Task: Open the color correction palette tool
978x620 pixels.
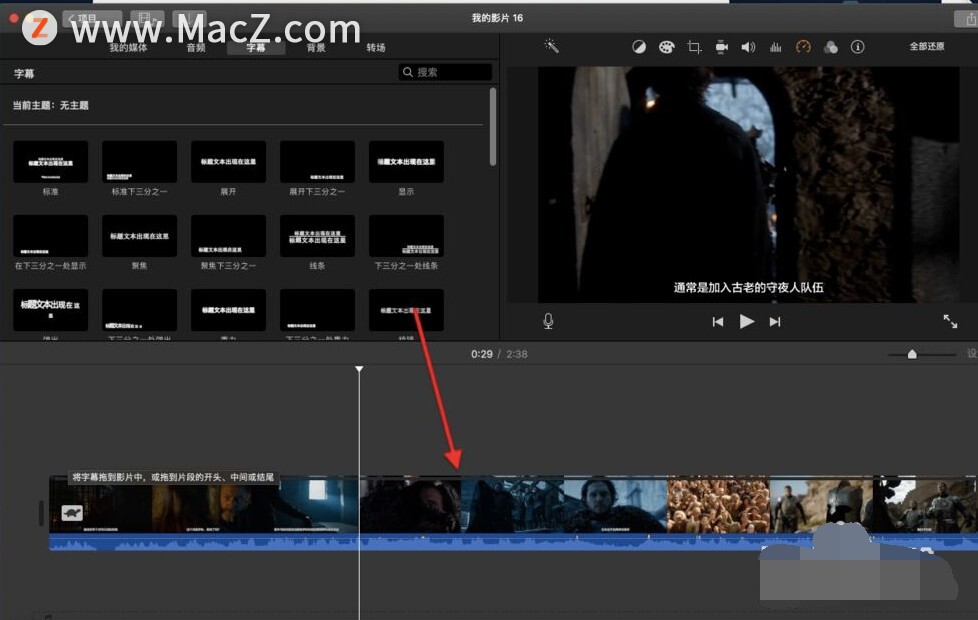Action: [666, 47]
